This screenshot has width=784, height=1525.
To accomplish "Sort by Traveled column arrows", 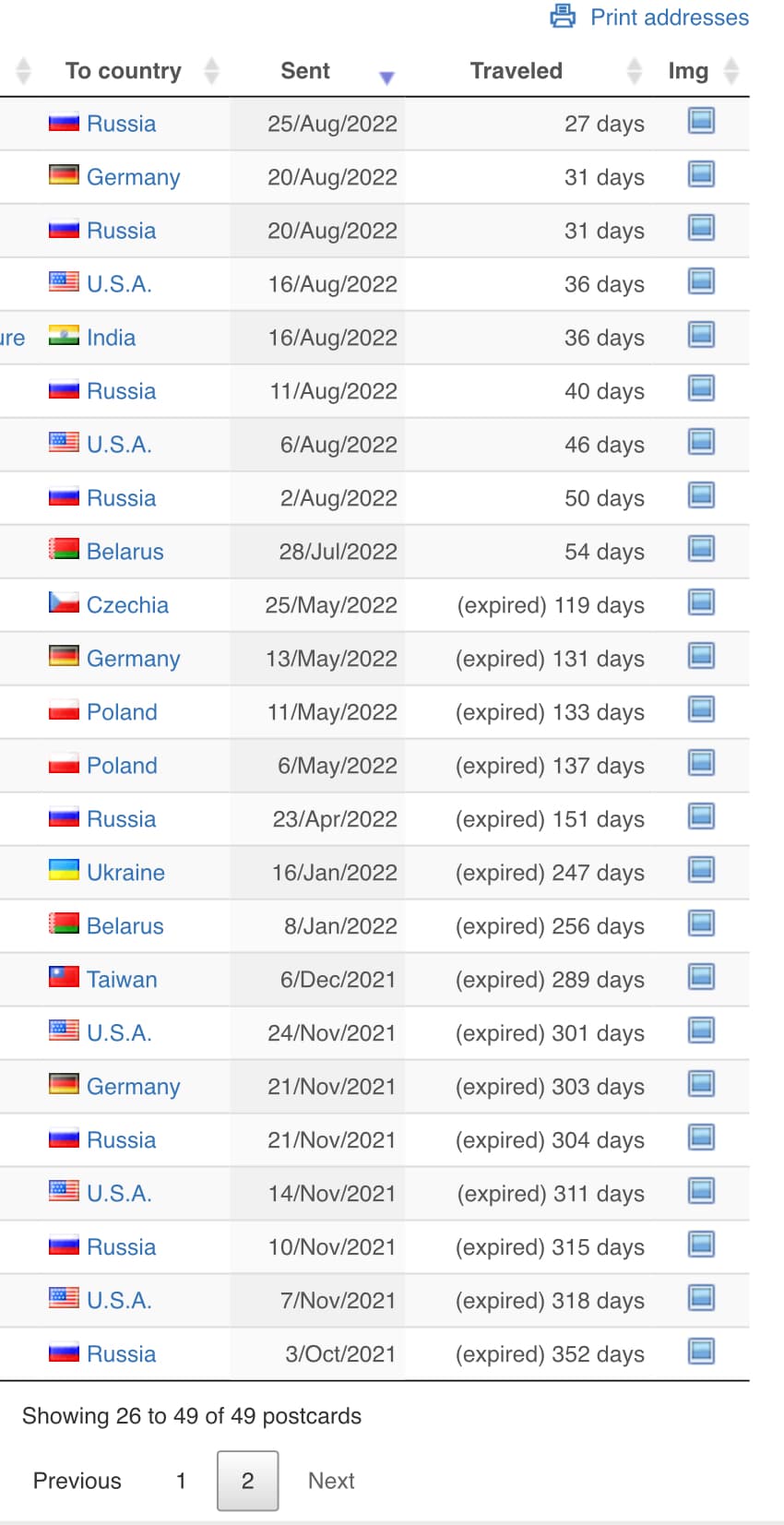I will (635, 71).
